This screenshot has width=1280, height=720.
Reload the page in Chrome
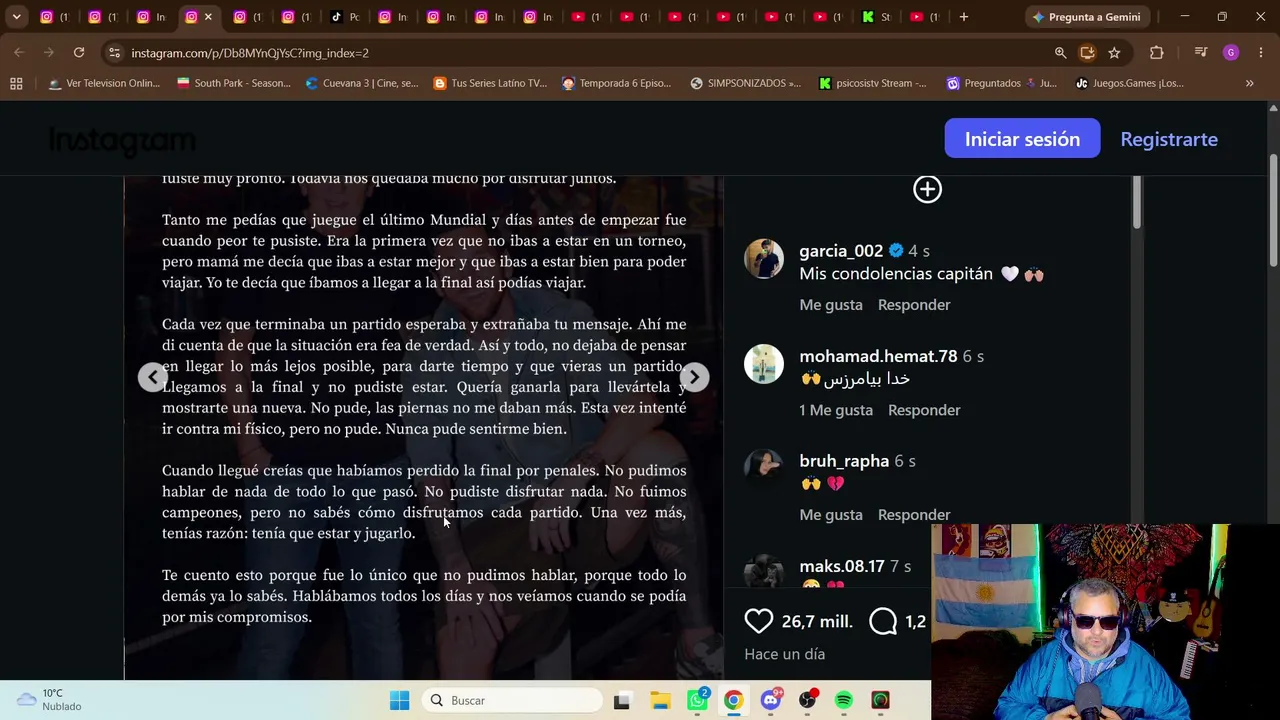(x=79, y=52)
